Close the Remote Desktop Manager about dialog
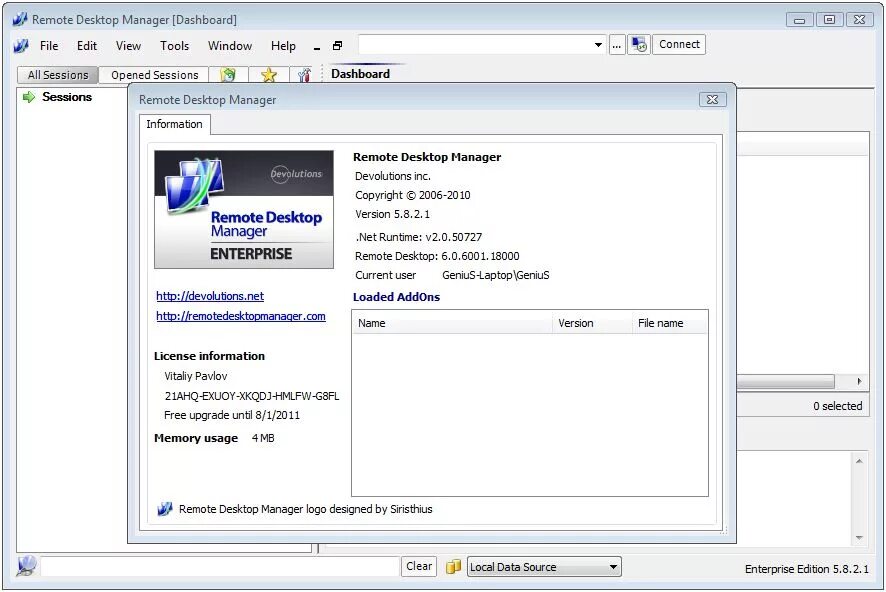Image resolution: width=886 pixels, height=592 pixels. (x=712, y=99)
